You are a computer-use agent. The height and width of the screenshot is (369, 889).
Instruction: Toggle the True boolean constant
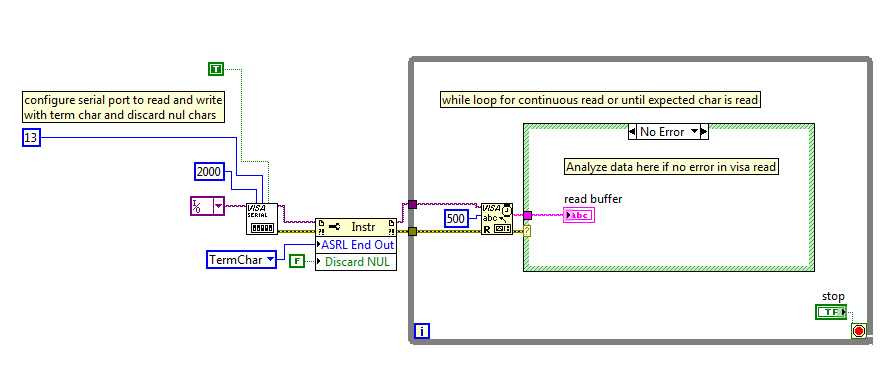coord(216,69)
